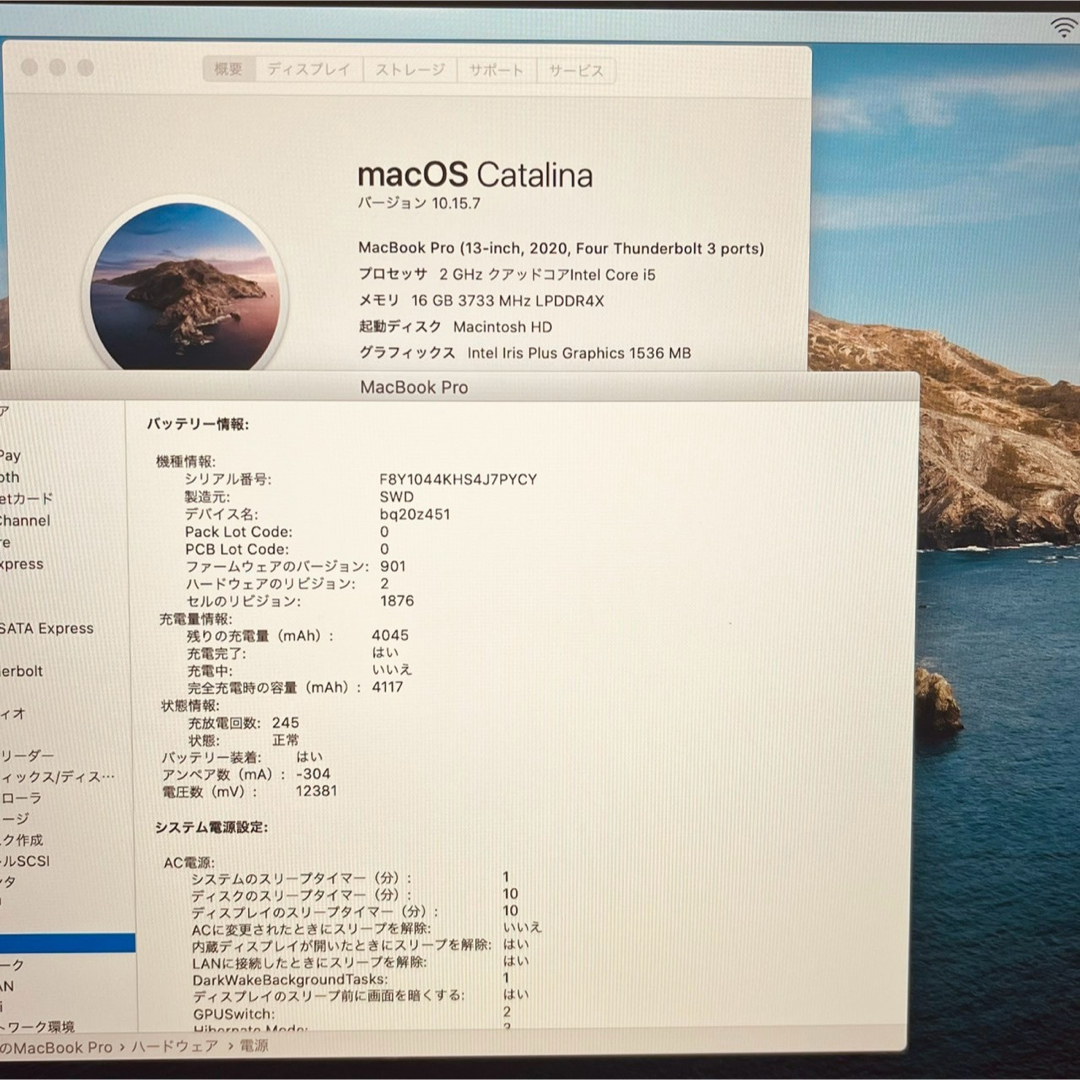Click the MacBook Pro window title bar
This screenshot has width=1080, height=1080.
414,387
